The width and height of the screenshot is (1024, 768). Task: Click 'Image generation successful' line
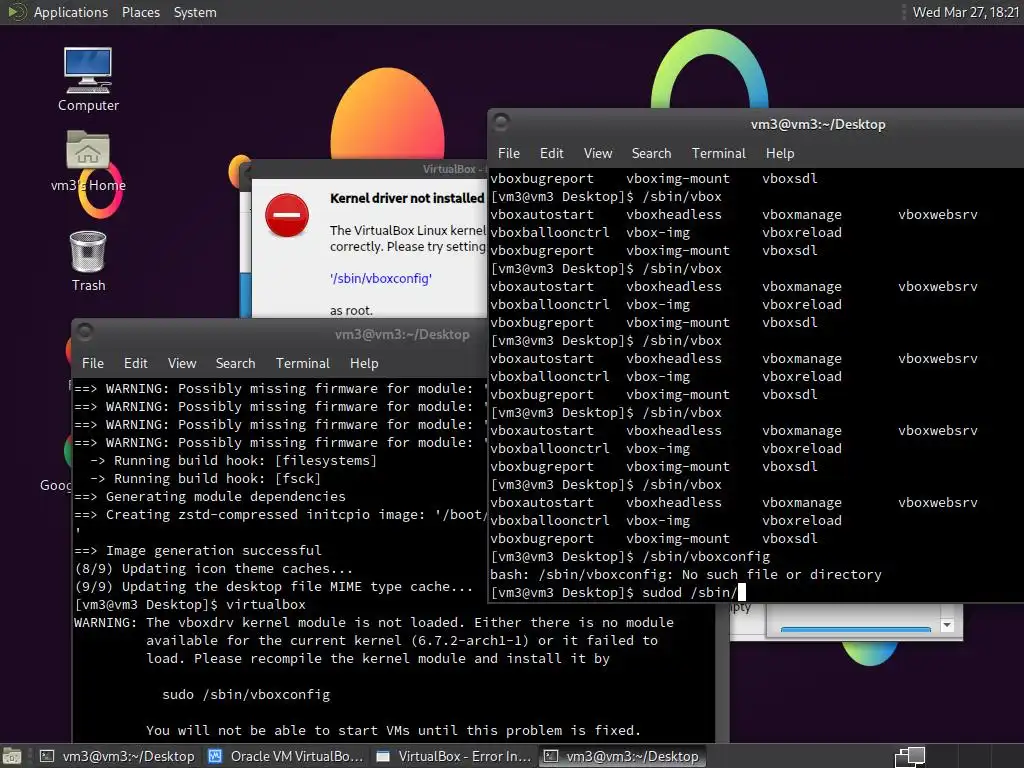coord(198,551)
